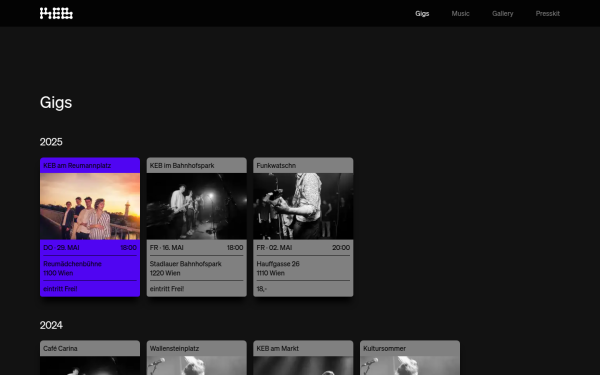600x375 pixels.
Task: Click the 2024 year heading
Action: click(x=51, y=325)
